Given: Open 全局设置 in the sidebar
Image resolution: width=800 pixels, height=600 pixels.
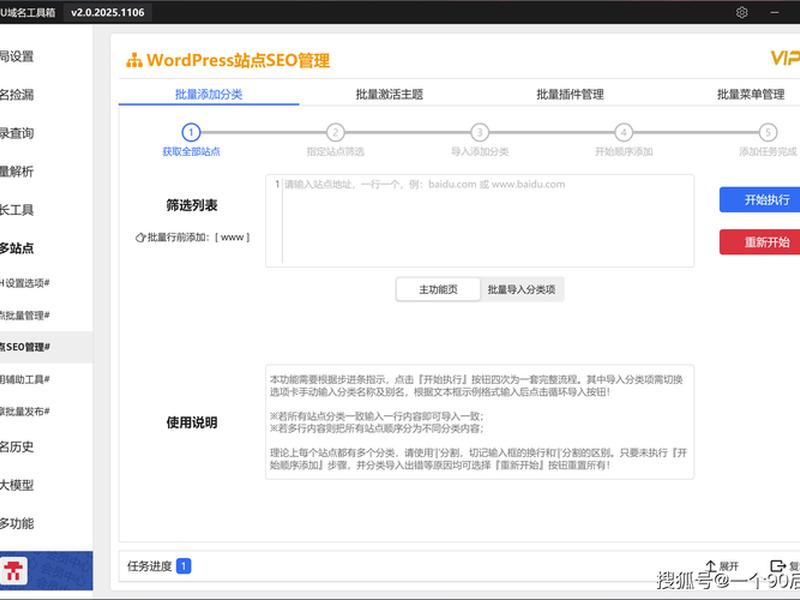Looking at the screenshot, I should tap(17, 56).
